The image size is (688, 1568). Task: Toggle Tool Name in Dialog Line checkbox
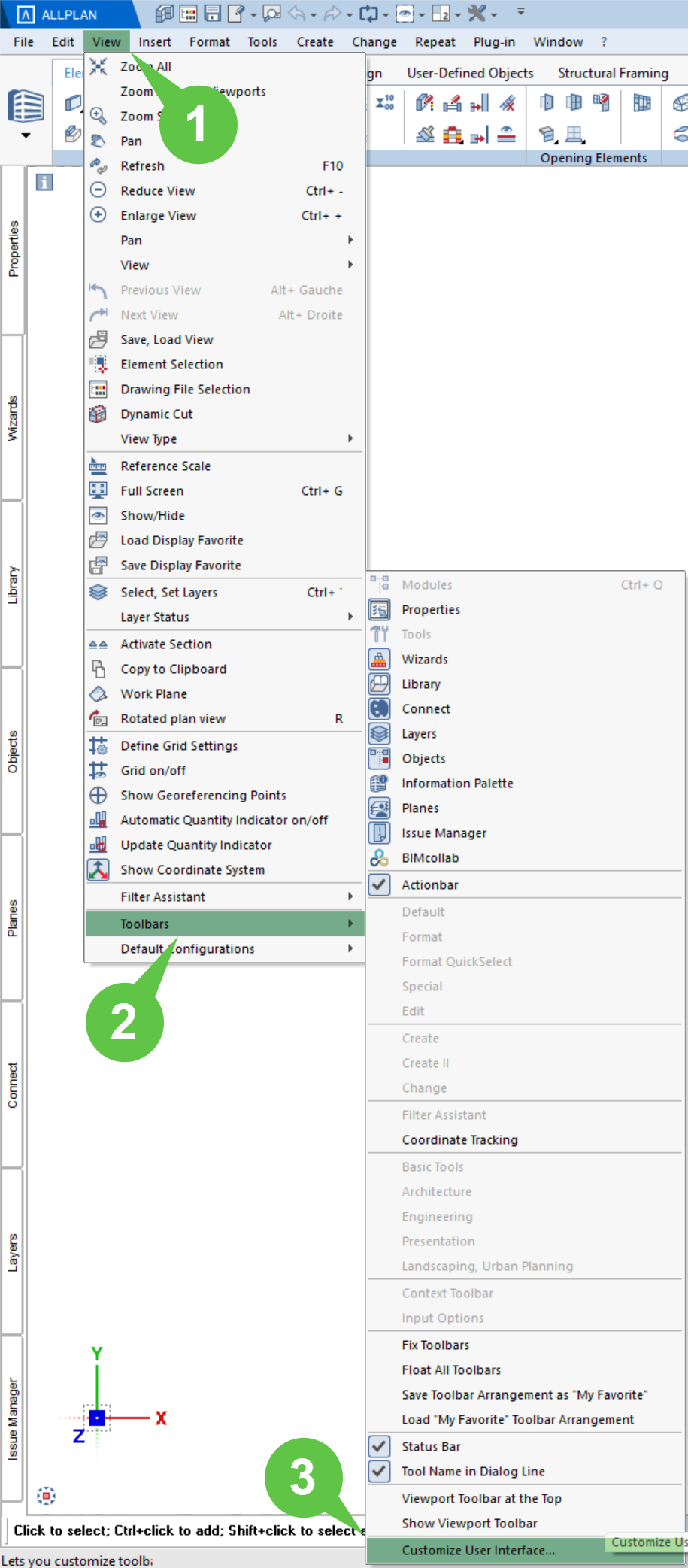pyautogui.click(x=380, y=1471)
